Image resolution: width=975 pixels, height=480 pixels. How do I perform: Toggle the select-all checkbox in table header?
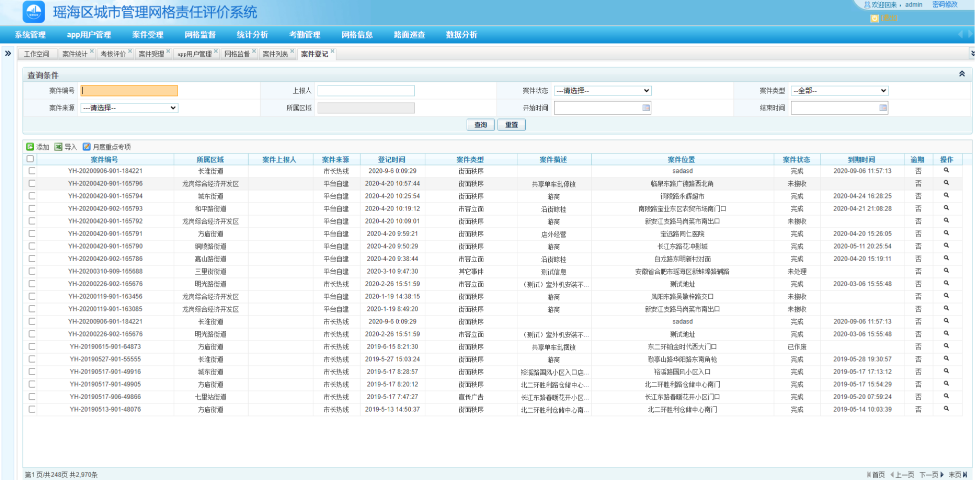click(31, 159)
